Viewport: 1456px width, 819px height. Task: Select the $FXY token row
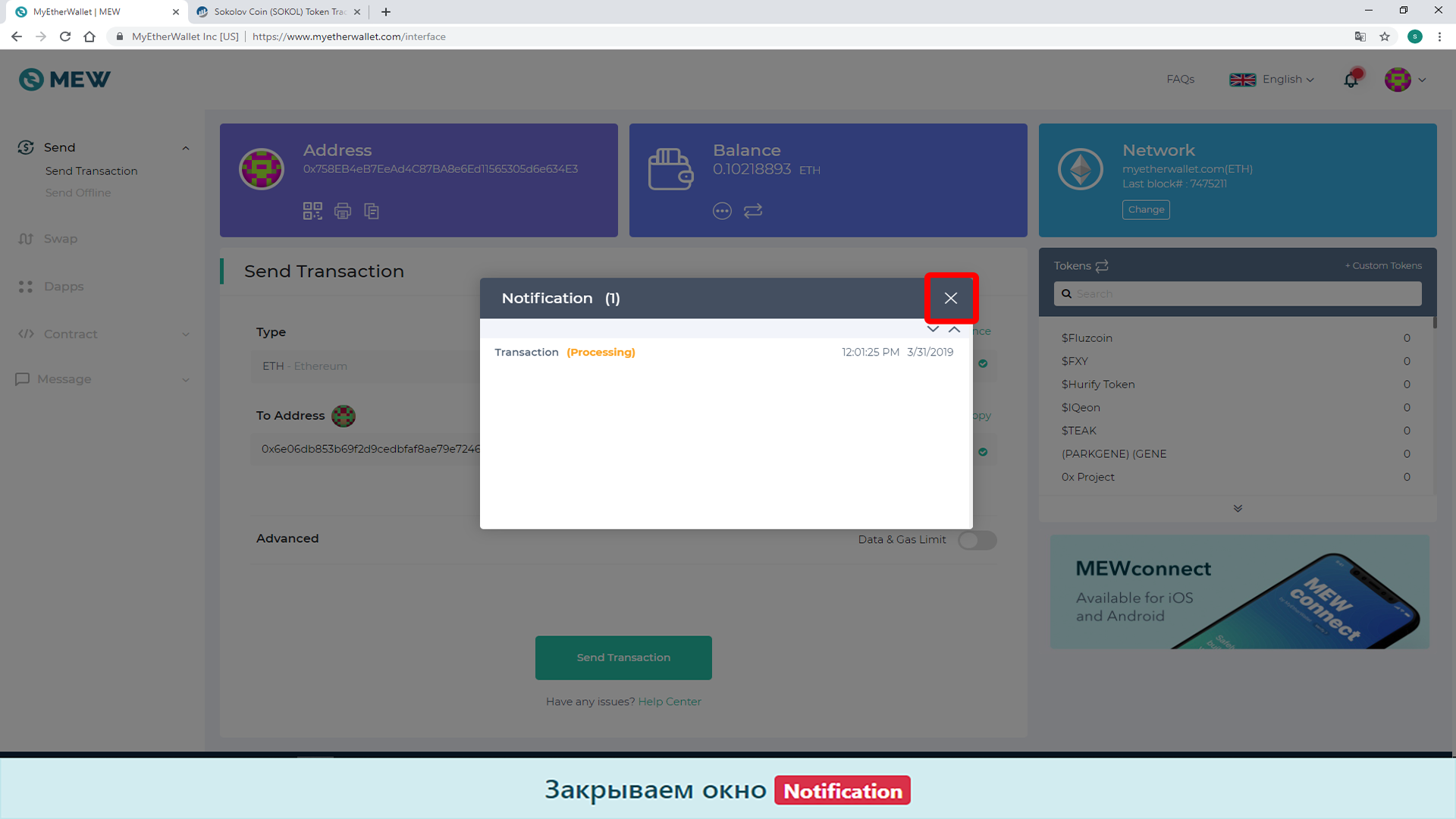[x=1236, y=361]
